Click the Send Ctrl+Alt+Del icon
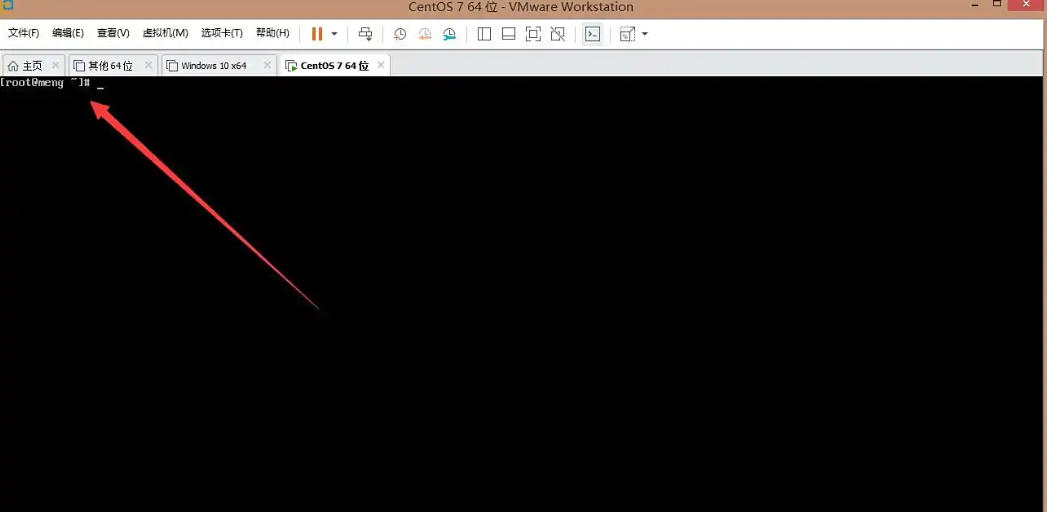Viewport: 1047px width, 512px height. [x=365, y=34]
